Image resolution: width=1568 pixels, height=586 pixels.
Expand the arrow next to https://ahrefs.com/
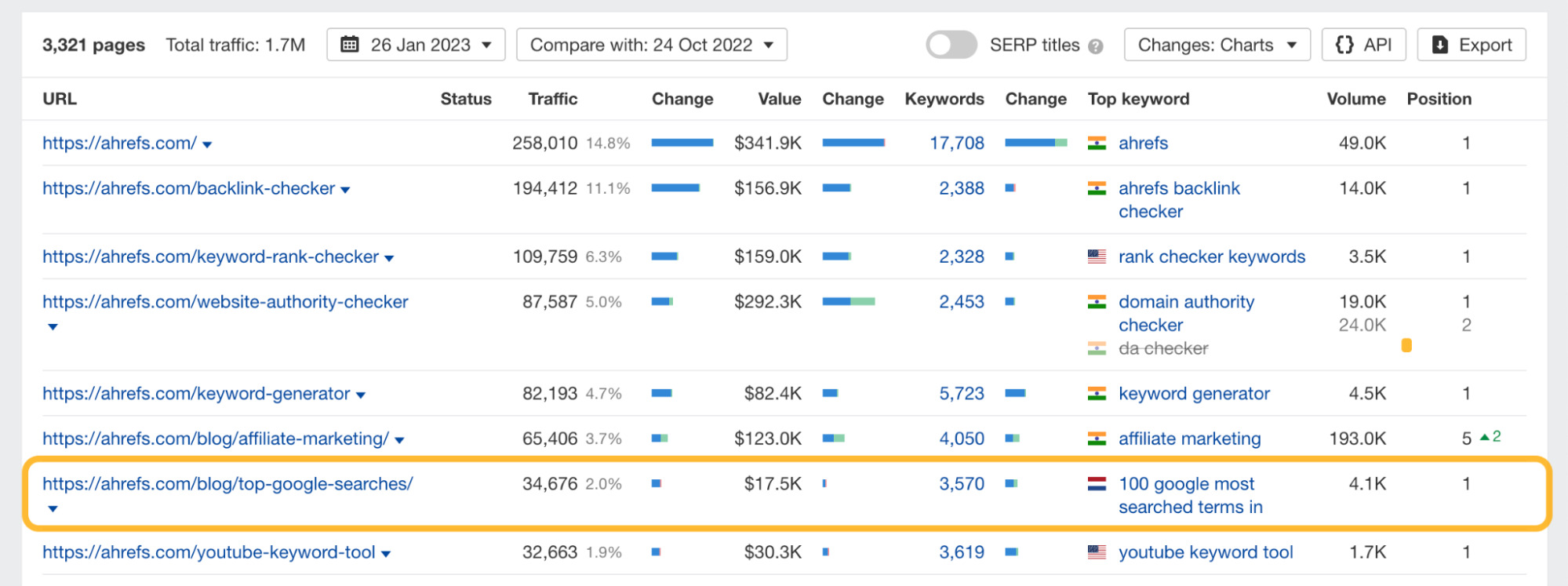point(207,145)
